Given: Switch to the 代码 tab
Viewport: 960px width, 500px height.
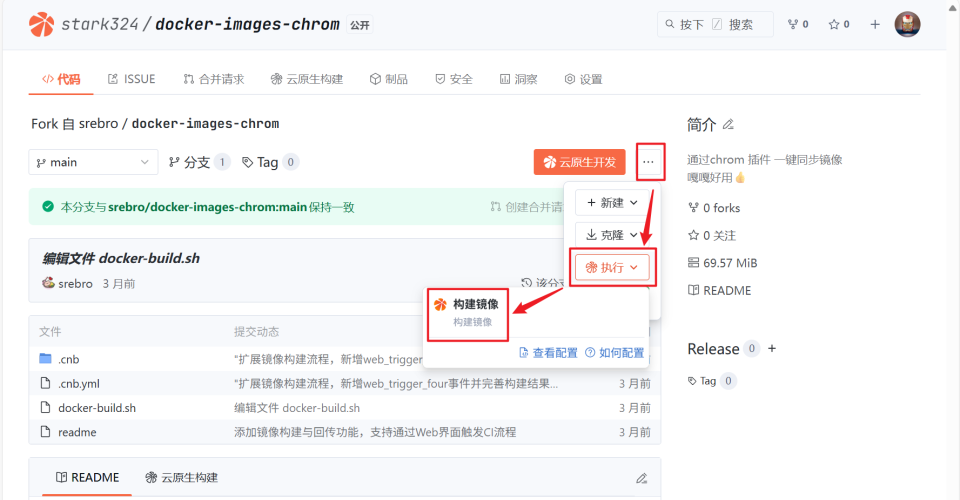Looking at the screenshot, I should pos(61,79).
